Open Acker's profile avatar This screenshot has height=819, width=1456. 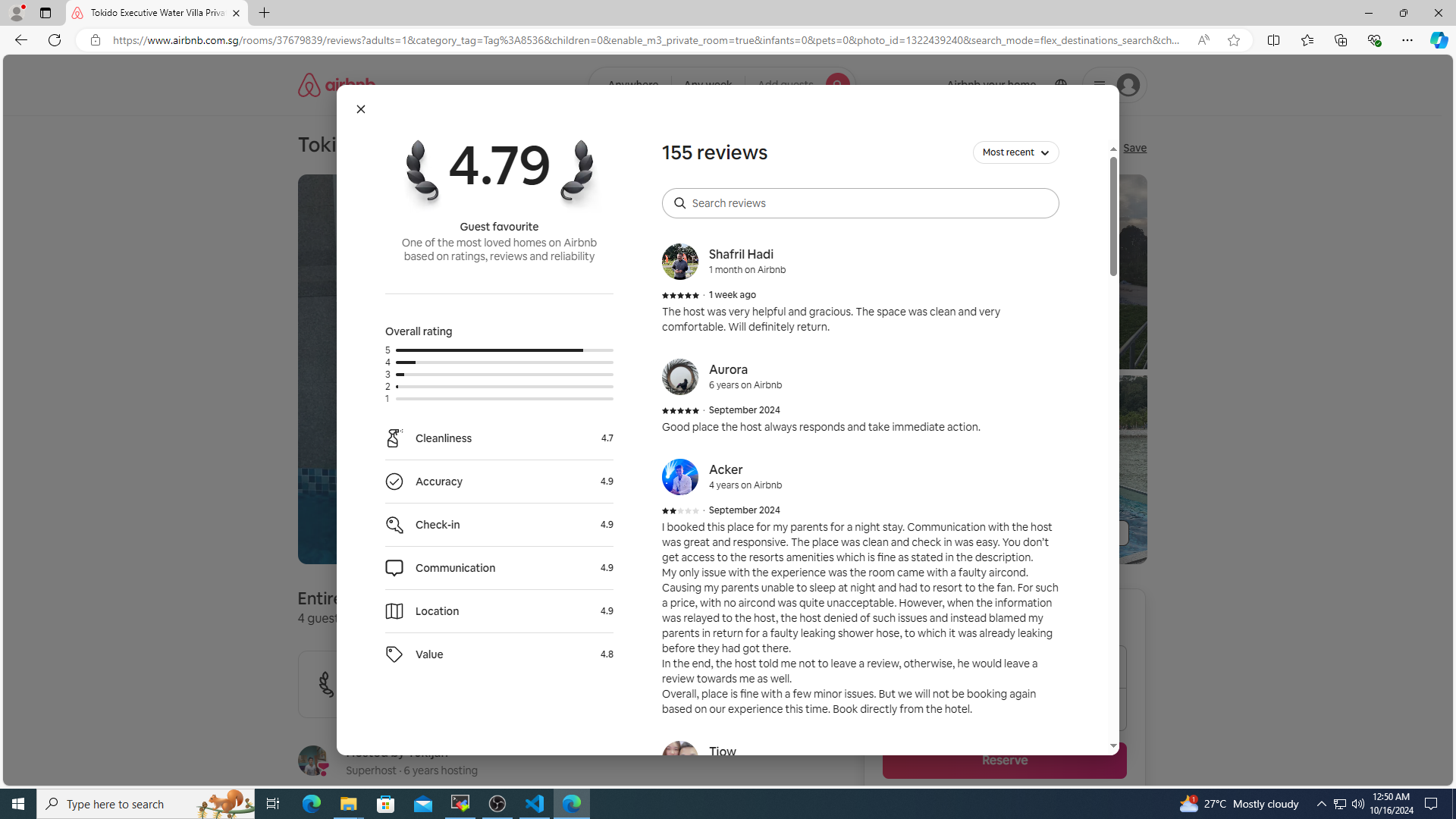pos(679,477)
